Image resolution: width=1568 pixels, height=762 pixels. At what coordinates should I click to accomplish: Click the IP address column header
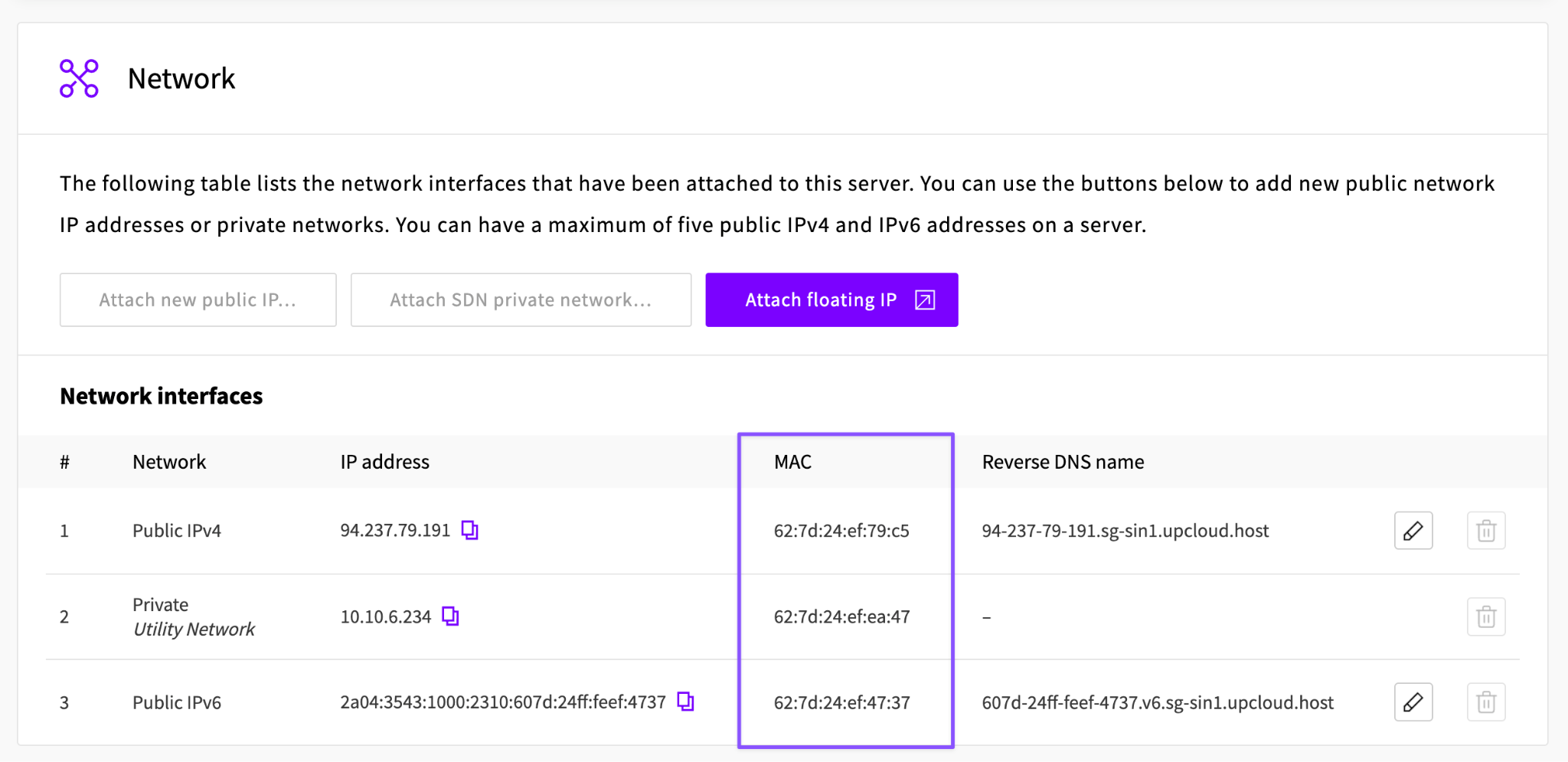385,462
